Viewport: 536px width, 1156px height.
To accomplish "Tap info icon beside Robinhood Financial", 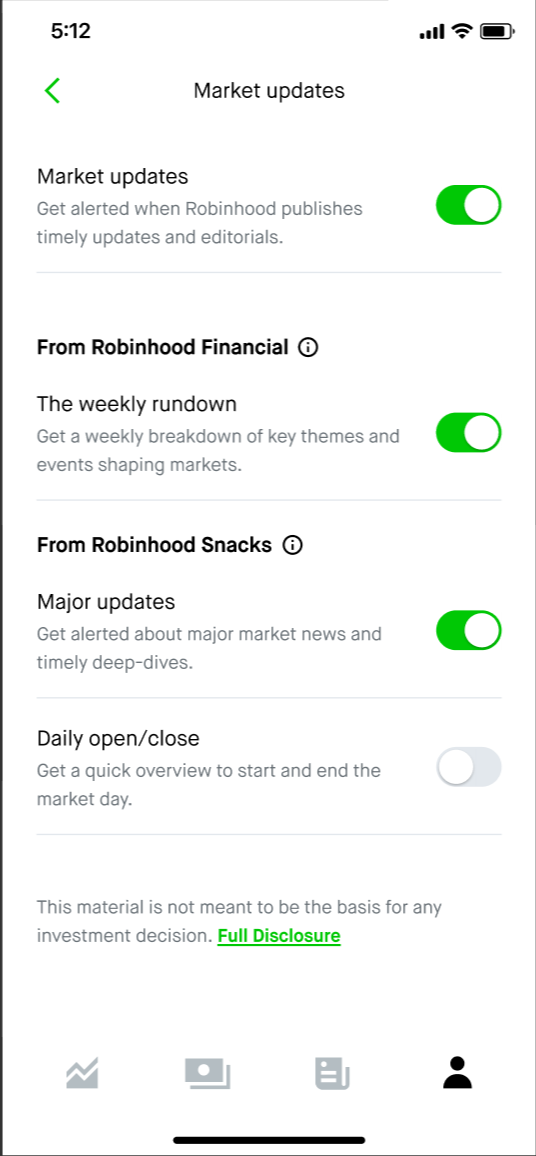I will [308, 347].
